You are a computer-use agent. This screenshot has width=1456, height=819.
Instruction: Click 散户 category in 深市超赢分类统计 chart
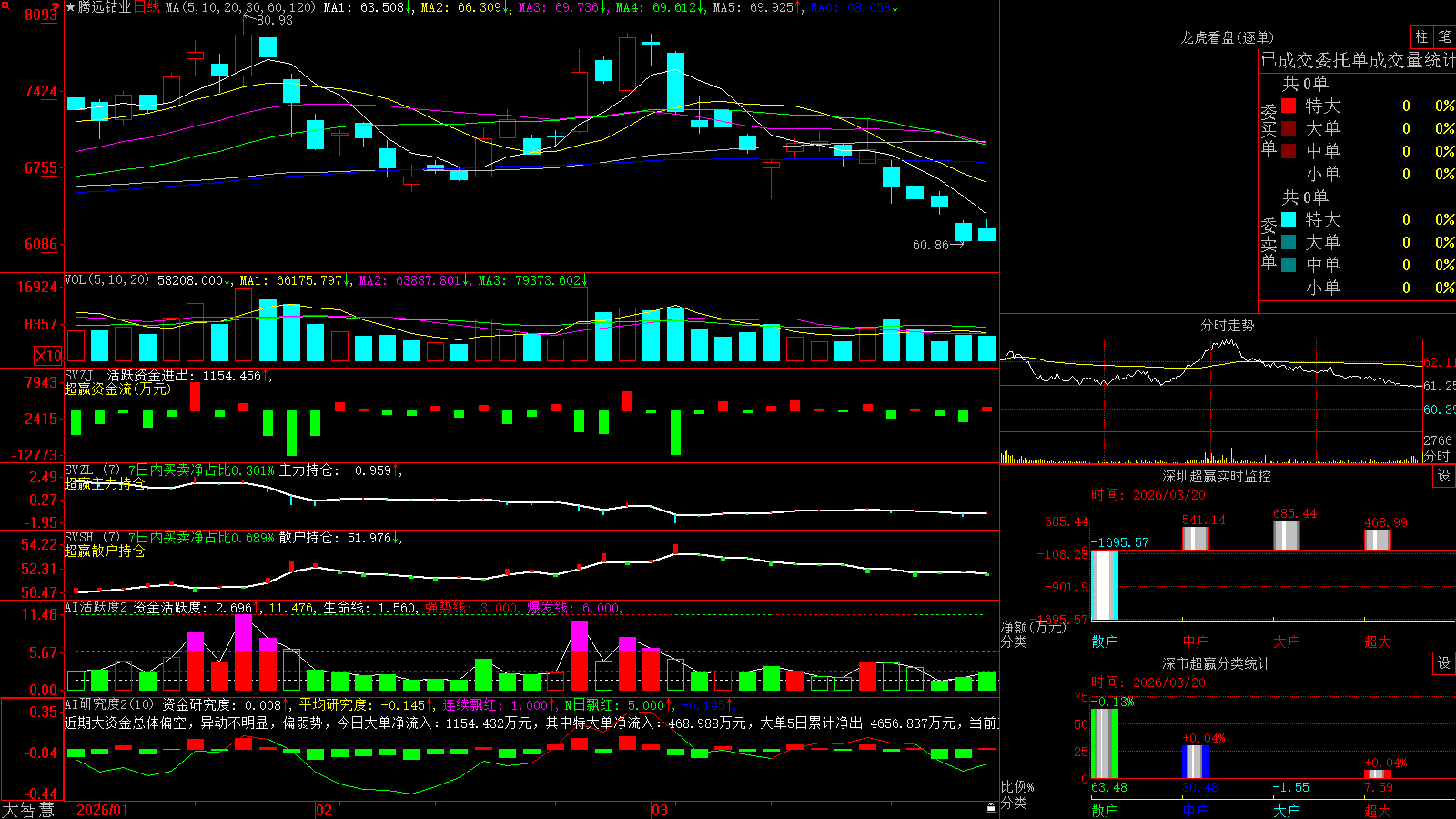(1105, 810)
